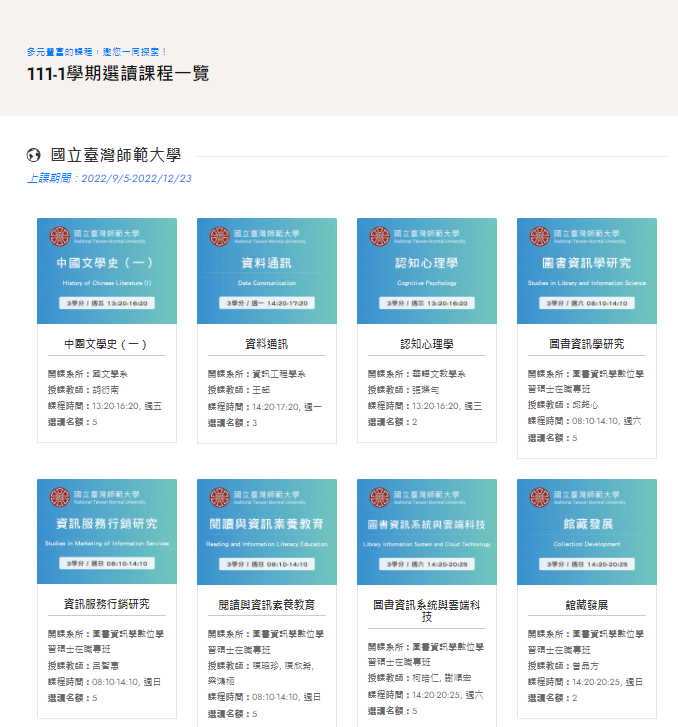Click the globe icon beside 國立臺灣師範大學
Image resolution: width=678 pixels, height=727 pixels.
pyautogui.click(x=33, y=155)
